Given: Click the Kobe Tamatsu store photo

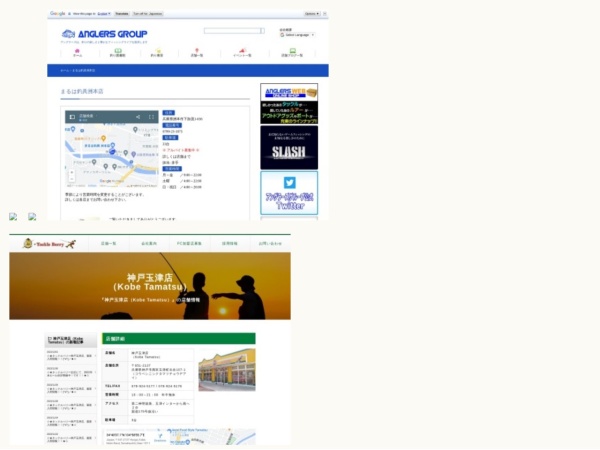Looking at the screenshot, I should (227, 369).
